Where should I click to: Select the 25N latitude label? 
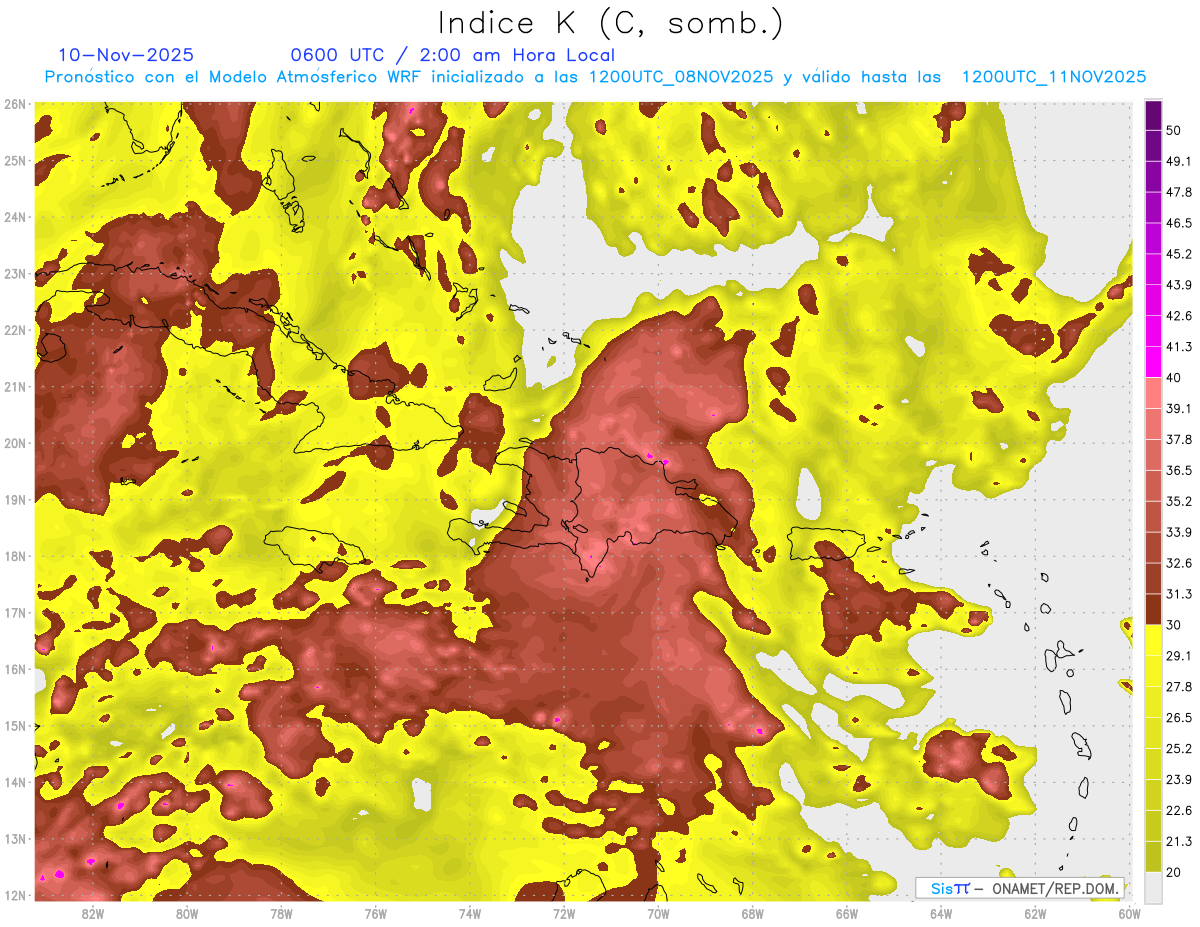click(14, 160)
